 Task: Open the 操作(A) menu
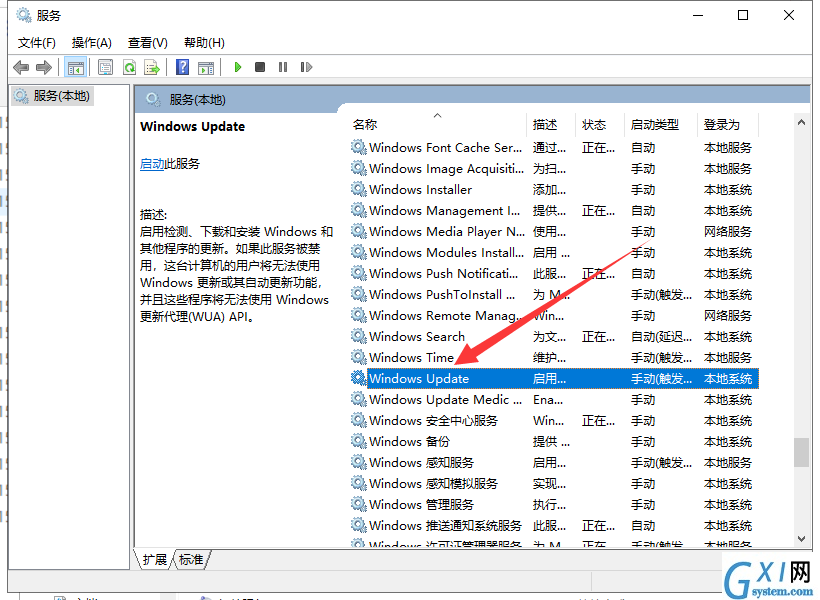tap(92, 42)
